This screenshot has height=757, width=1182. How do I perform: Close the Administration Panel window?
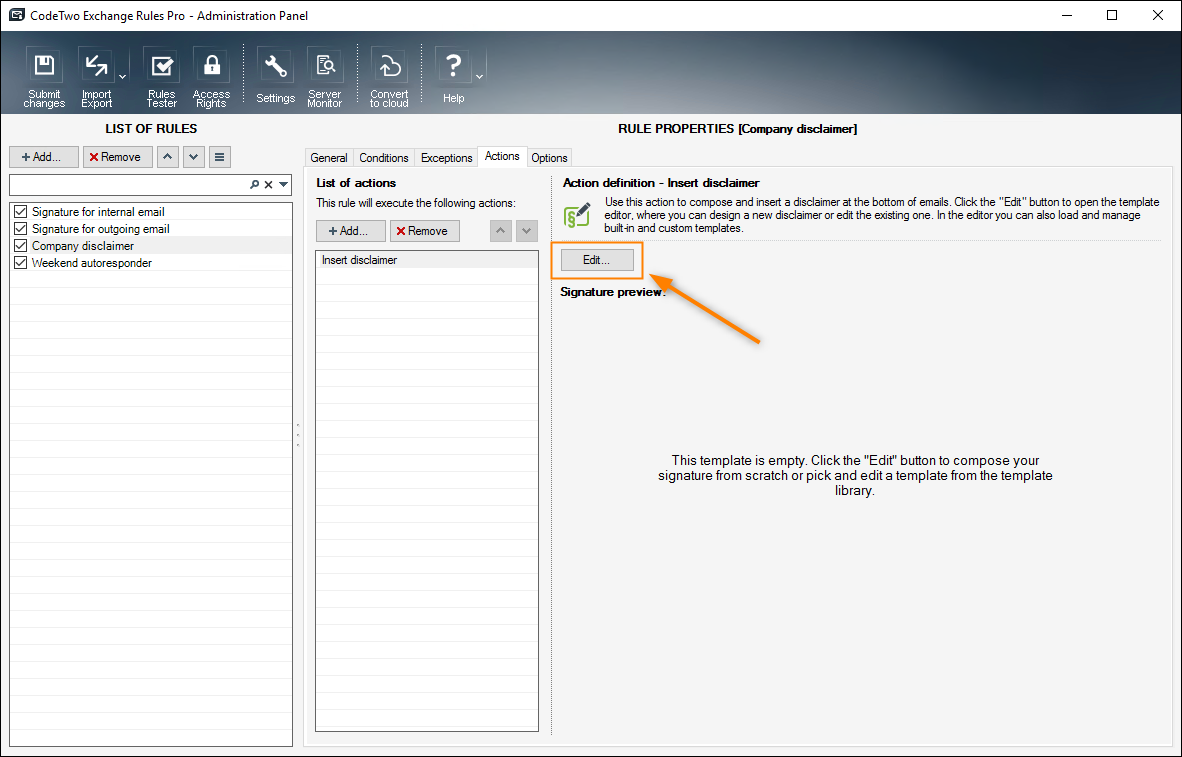pyautogui.click(x=1158, y=15)
